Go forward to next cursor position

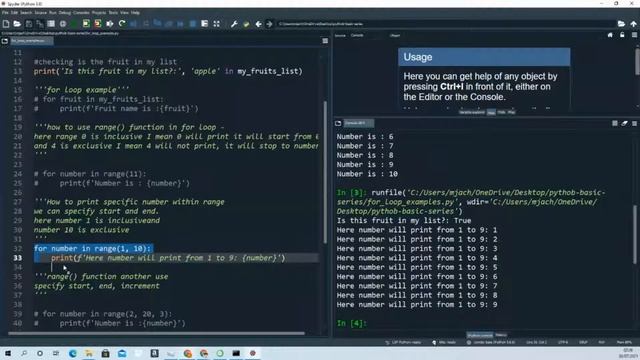269,24
